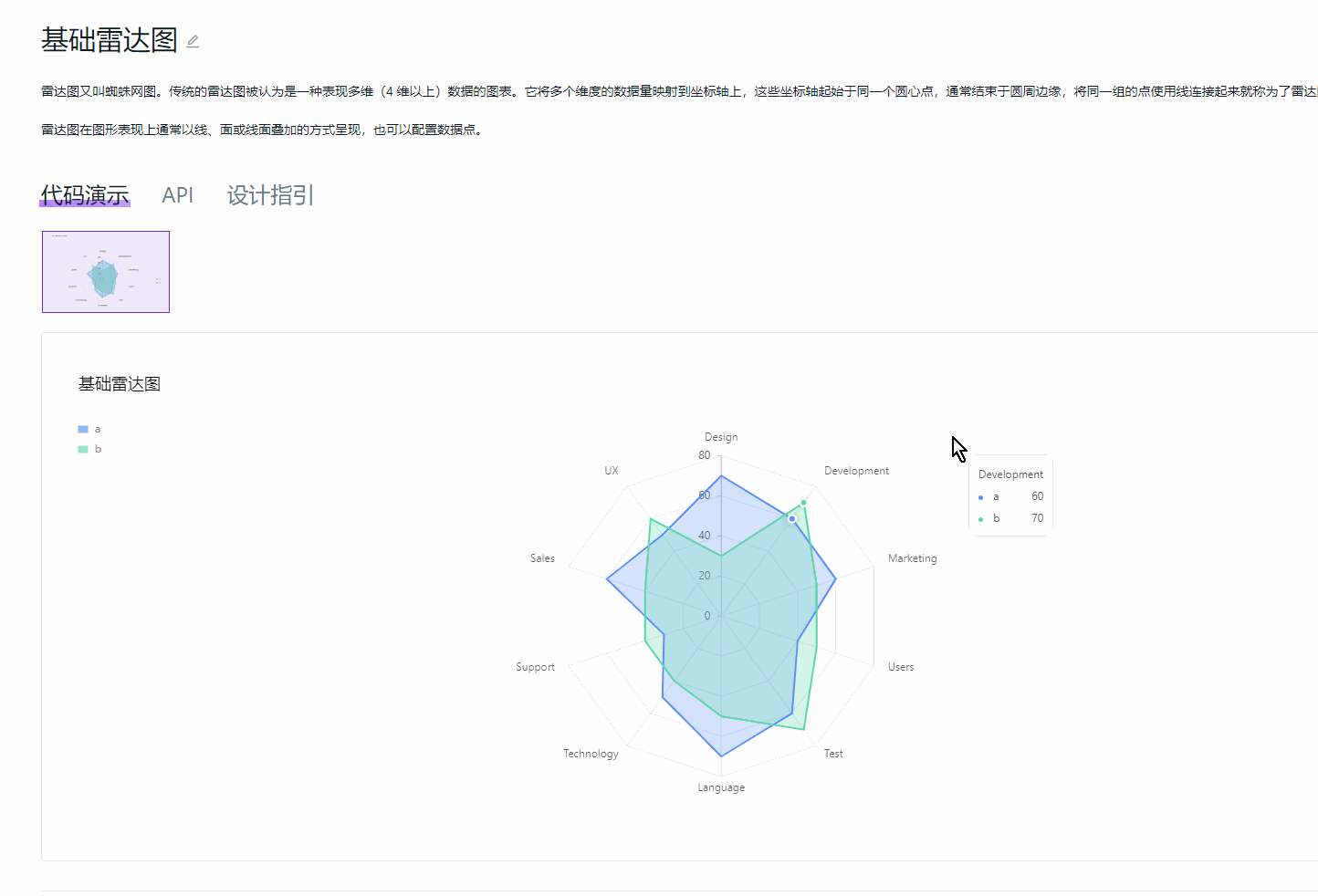Image resolution: width=1318 pixels, height=896 pixels.
Task: Select the green legend marker for series b
Action: coord(82,448)
